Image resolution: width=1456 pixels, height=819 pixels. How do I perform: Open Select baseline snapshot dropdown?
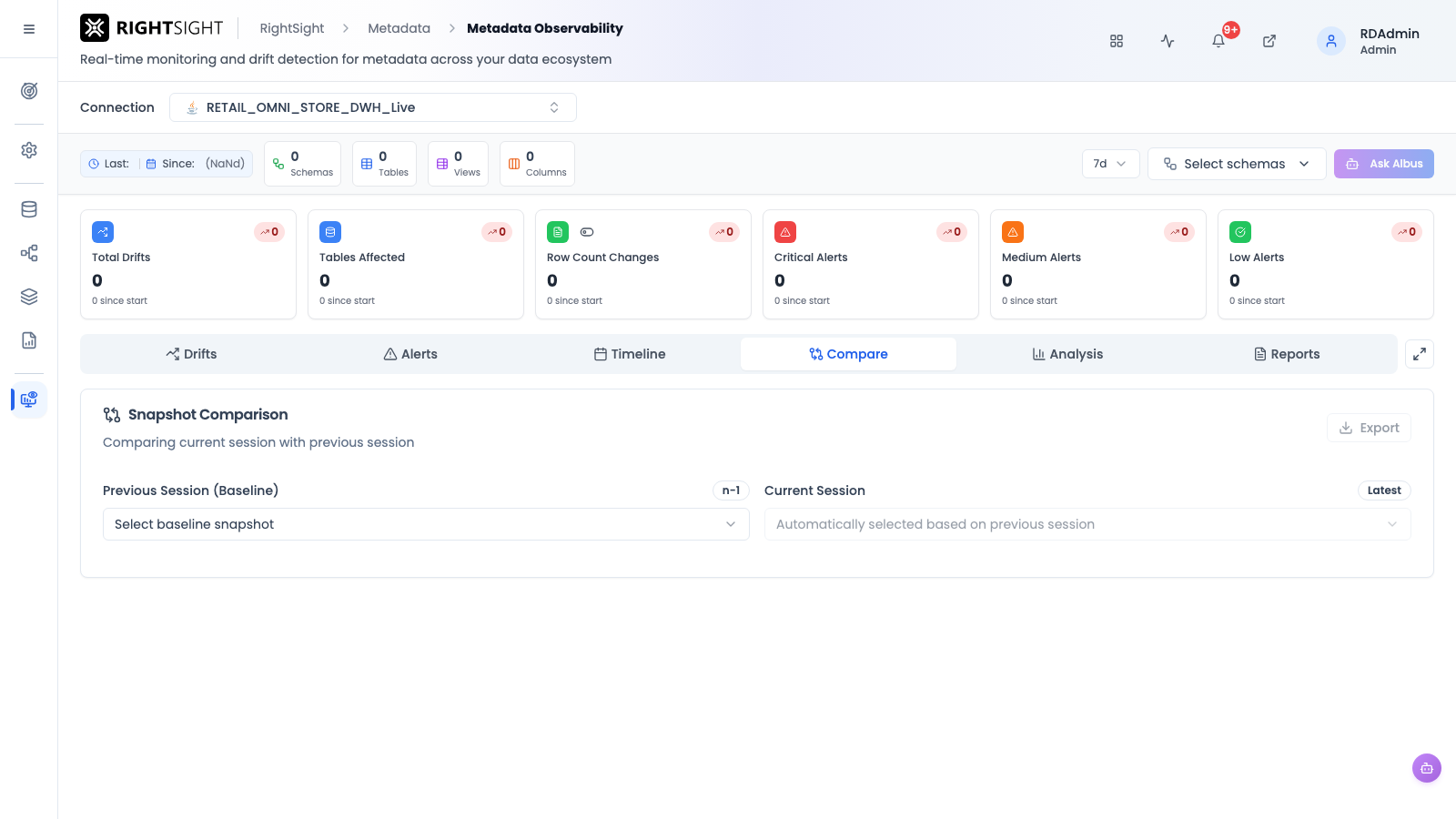(x=426, y=524)
